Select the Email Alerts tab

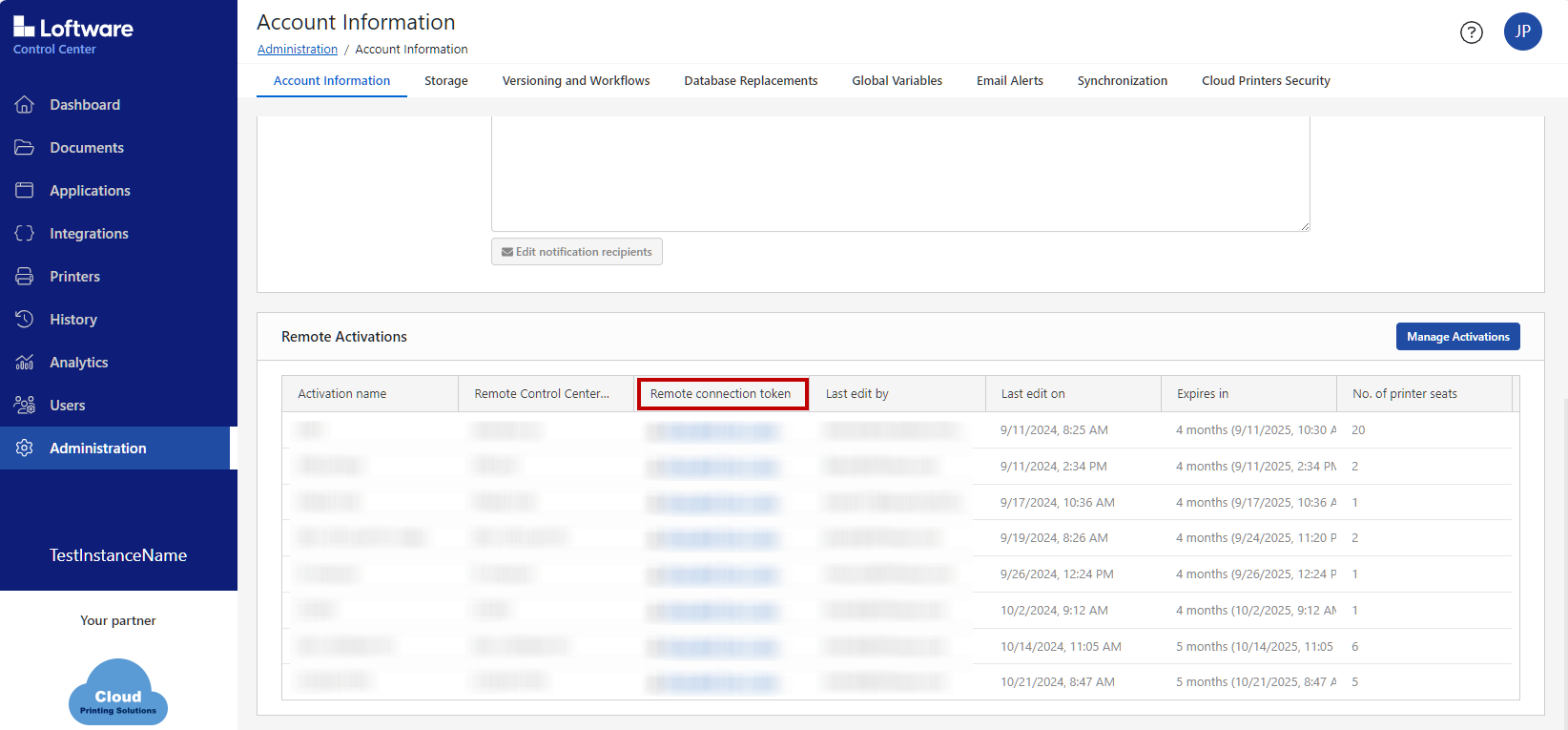(1009, 81)
